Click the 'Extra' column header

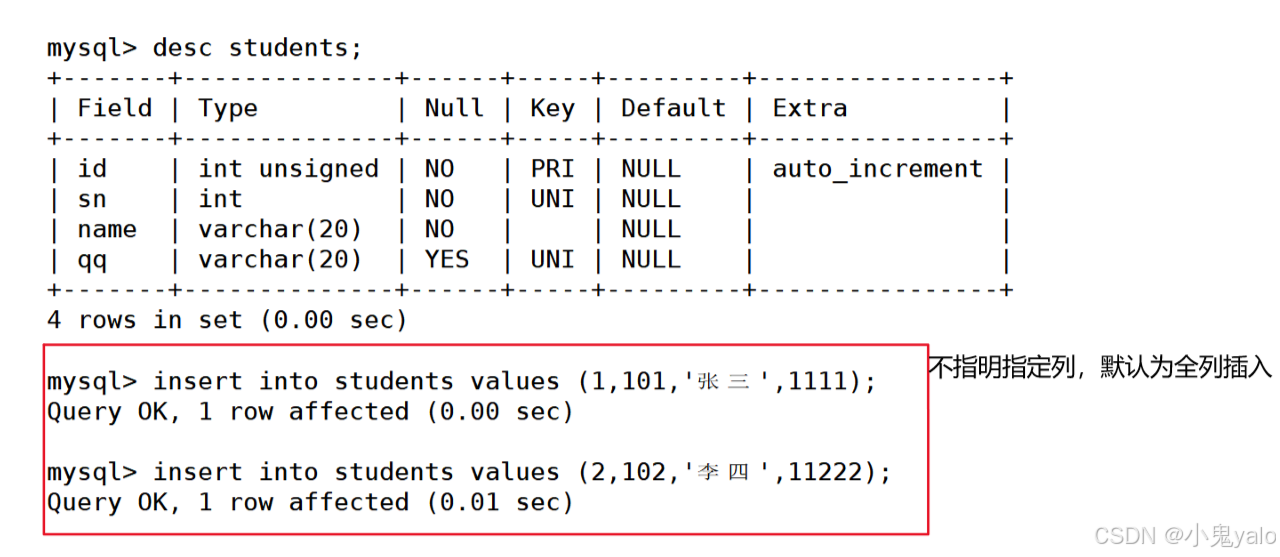(x=809, y=108)
